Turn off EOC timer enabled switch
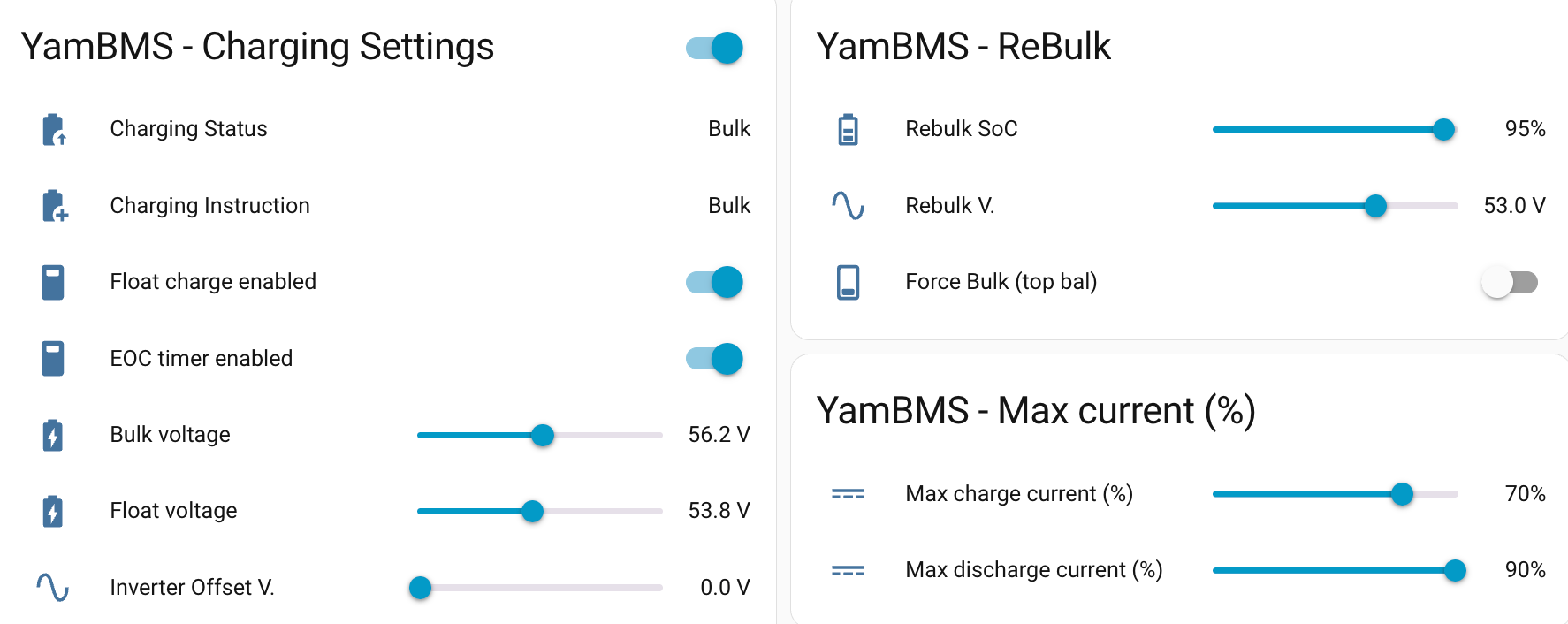1568x624 pixels. [x=715, y=359]
